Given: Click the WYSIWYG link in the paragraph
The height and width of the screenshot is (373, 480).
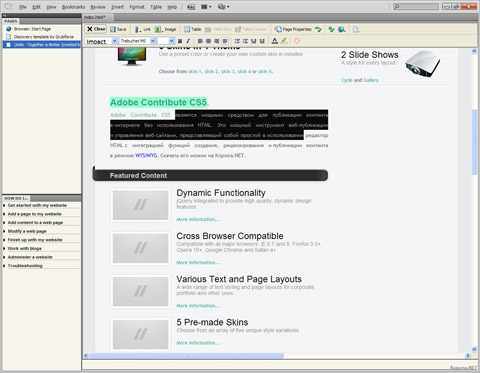Looking at the screenshot, I should (146, 156).
